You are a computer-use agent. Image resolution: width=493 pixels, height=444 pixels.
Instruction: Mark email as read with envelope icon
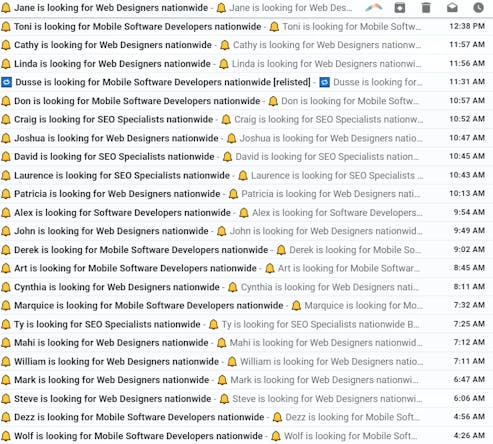click(452, 7)
